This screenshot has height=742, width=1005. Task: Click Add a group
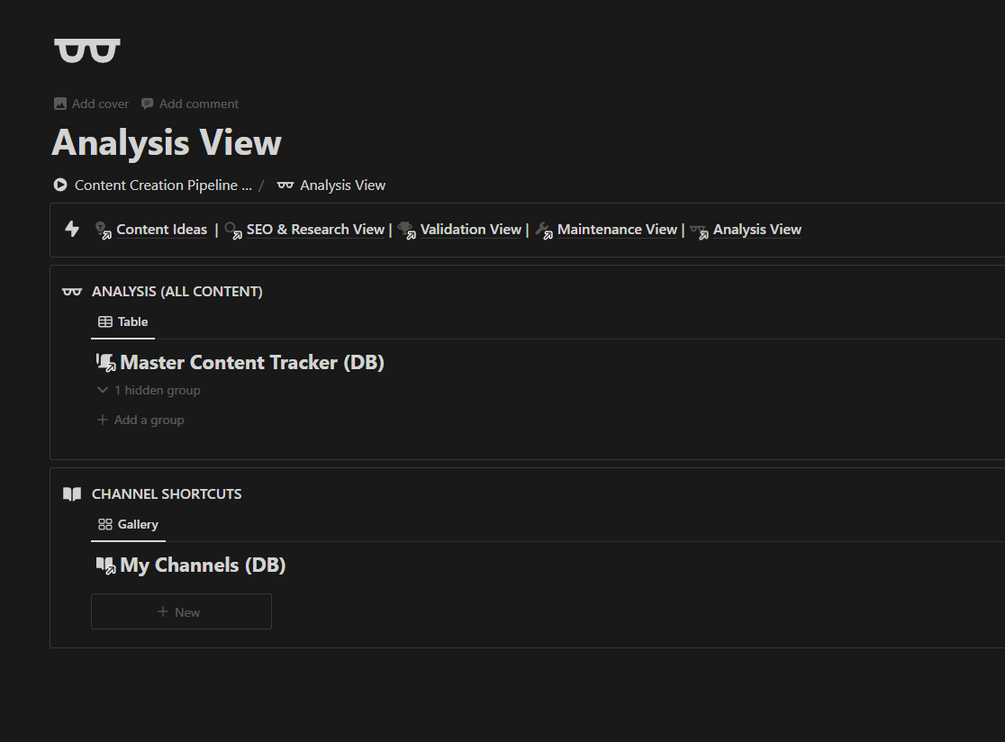(x=140, y=420)
